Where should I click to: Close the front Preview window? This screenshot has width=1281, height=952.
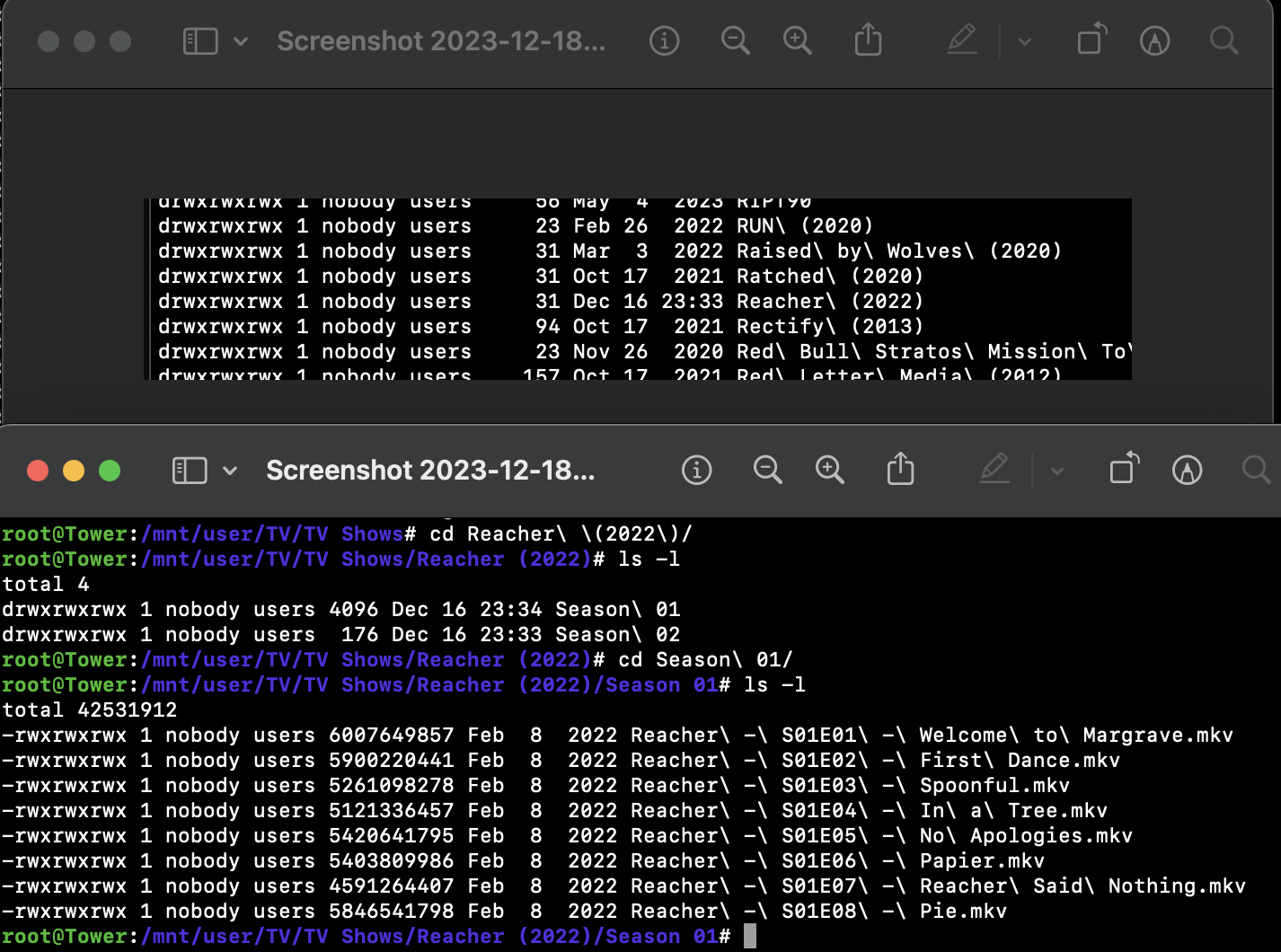(38, 471)
